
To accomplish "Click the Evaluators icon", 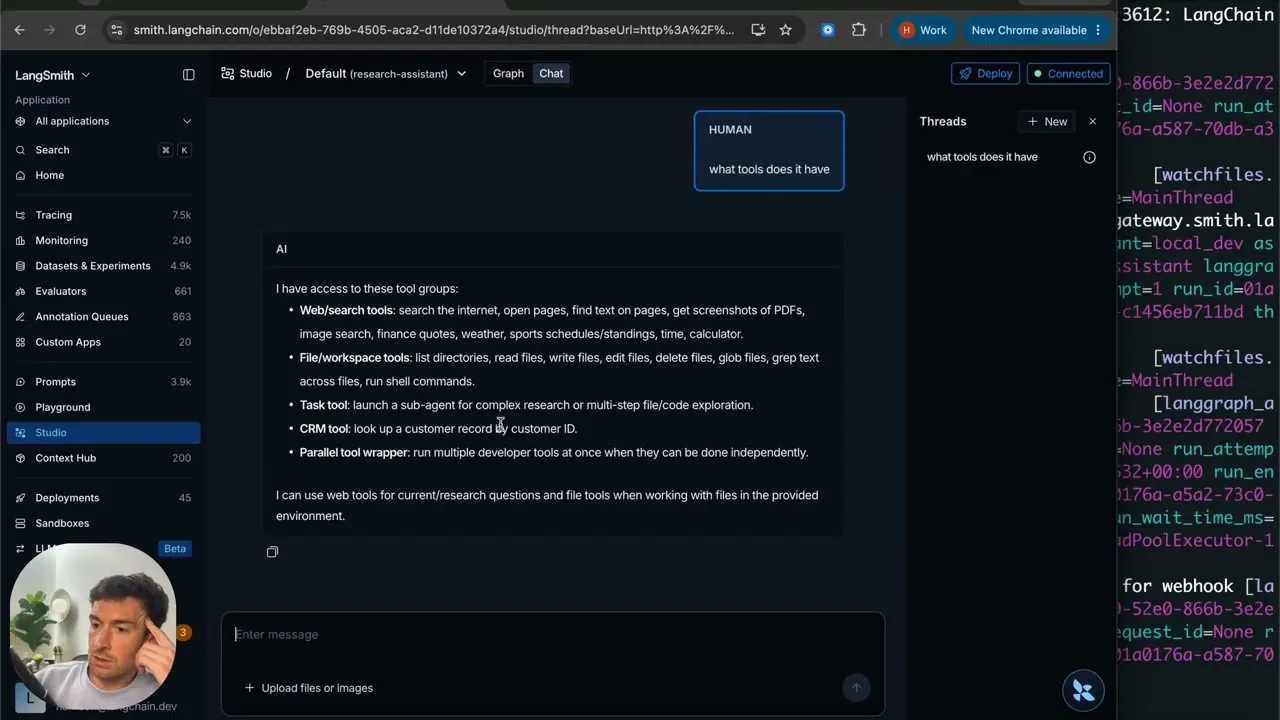I will click(21, 291).
